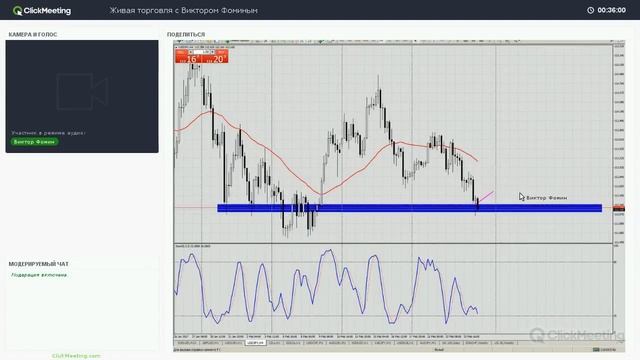Click the 00:36:00 elapsed time readout
This screenshot has width=640, height=360.
(x=611, y=10)
